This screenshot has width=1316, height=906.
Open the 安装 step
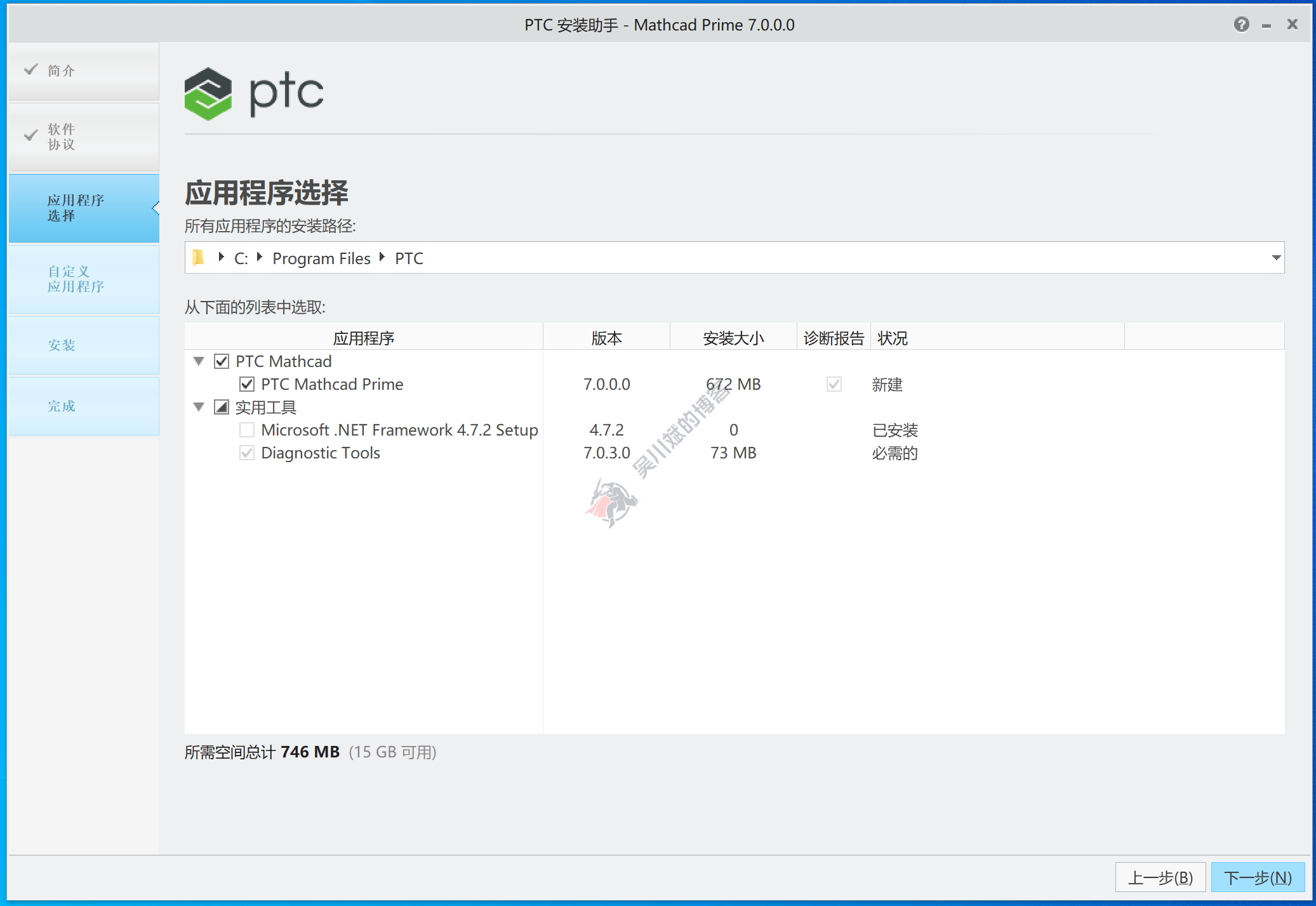(84, 345)
